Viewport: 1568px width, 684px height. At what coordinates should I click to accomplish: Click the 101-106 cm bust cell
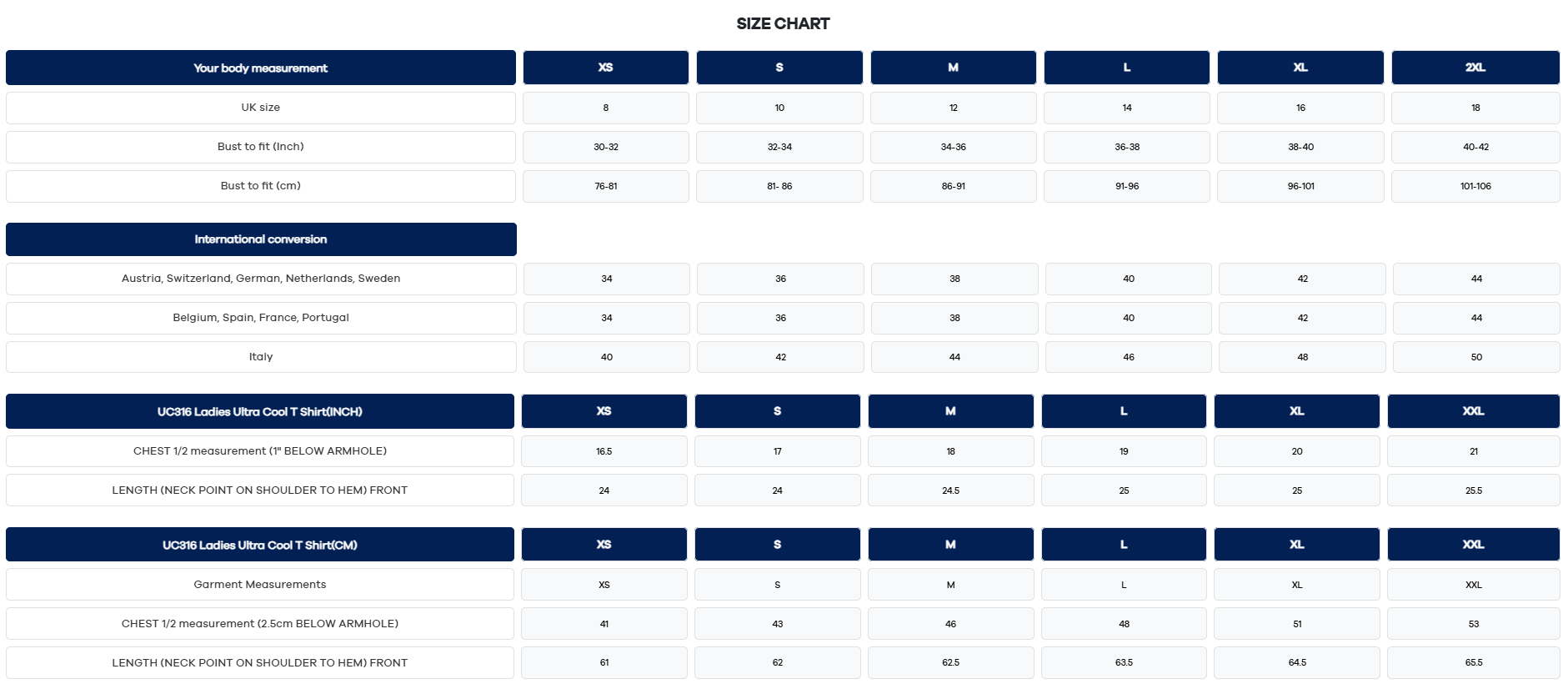point(1475,186)
